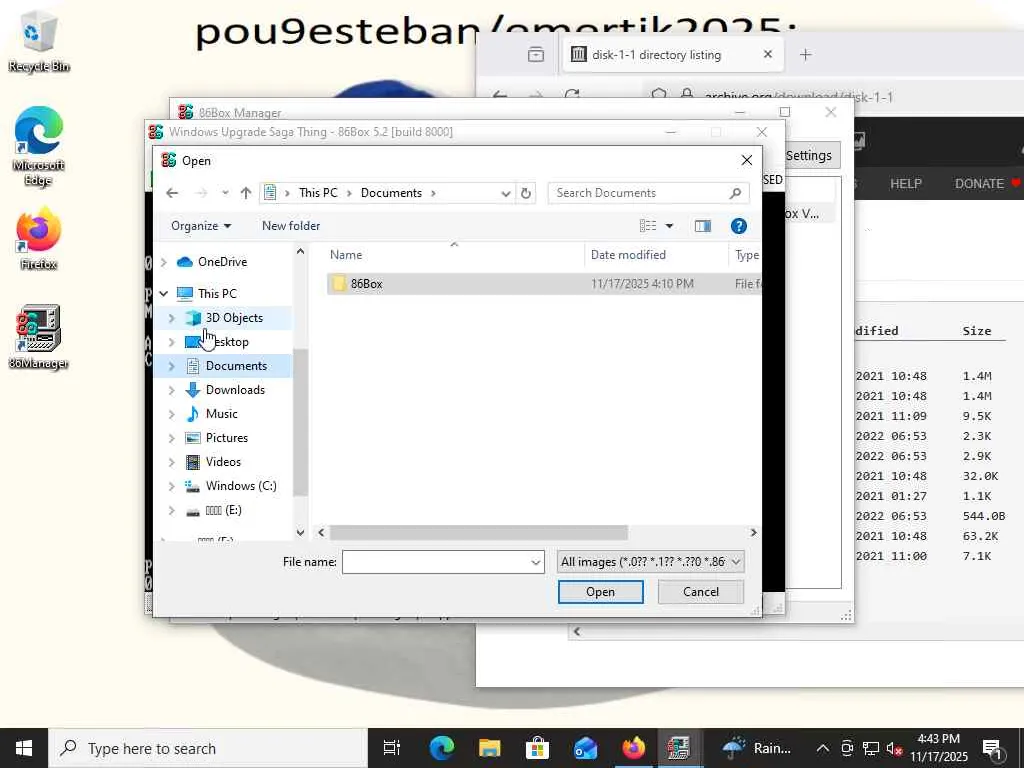Viewport: 1024px width, 768px height.
Task: Launch Firefox desktop shortcut
Action: coord(39,238)
